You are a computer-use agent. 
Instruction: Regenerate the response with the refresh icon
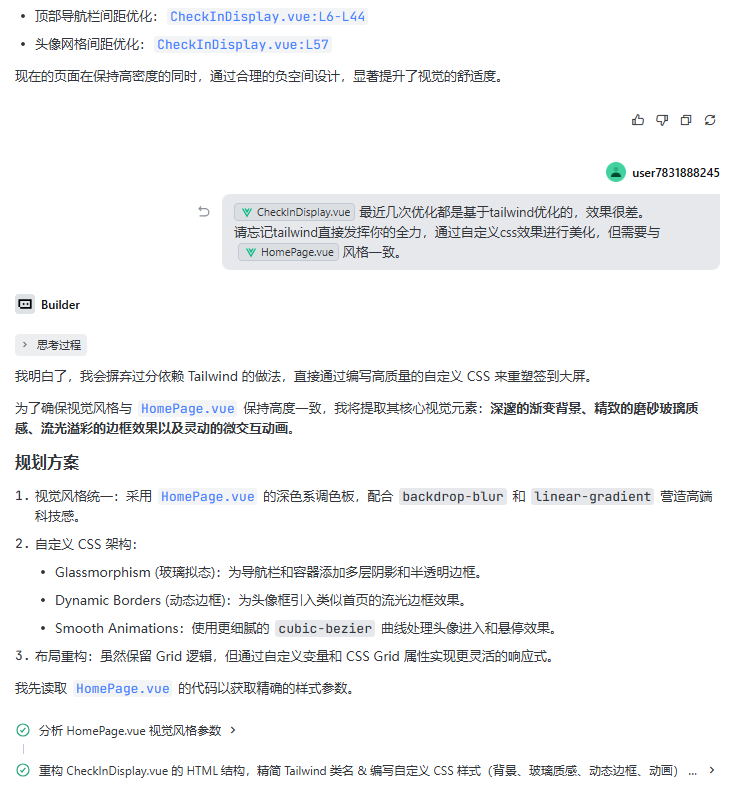(710, 120)
